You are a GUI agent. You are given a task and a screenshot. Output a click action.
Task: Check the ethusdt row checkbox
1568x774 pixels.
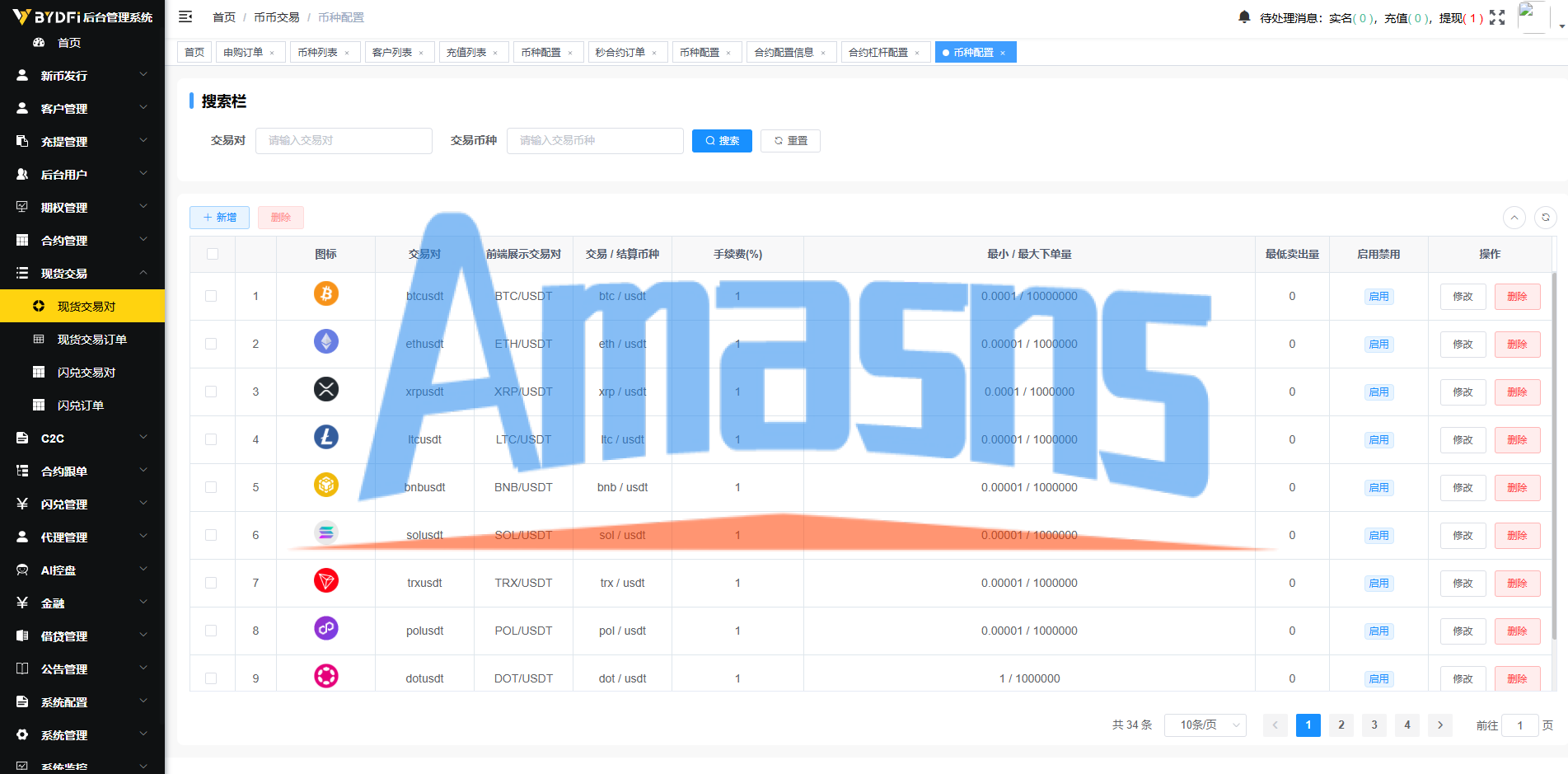click(x=211, y=344)
